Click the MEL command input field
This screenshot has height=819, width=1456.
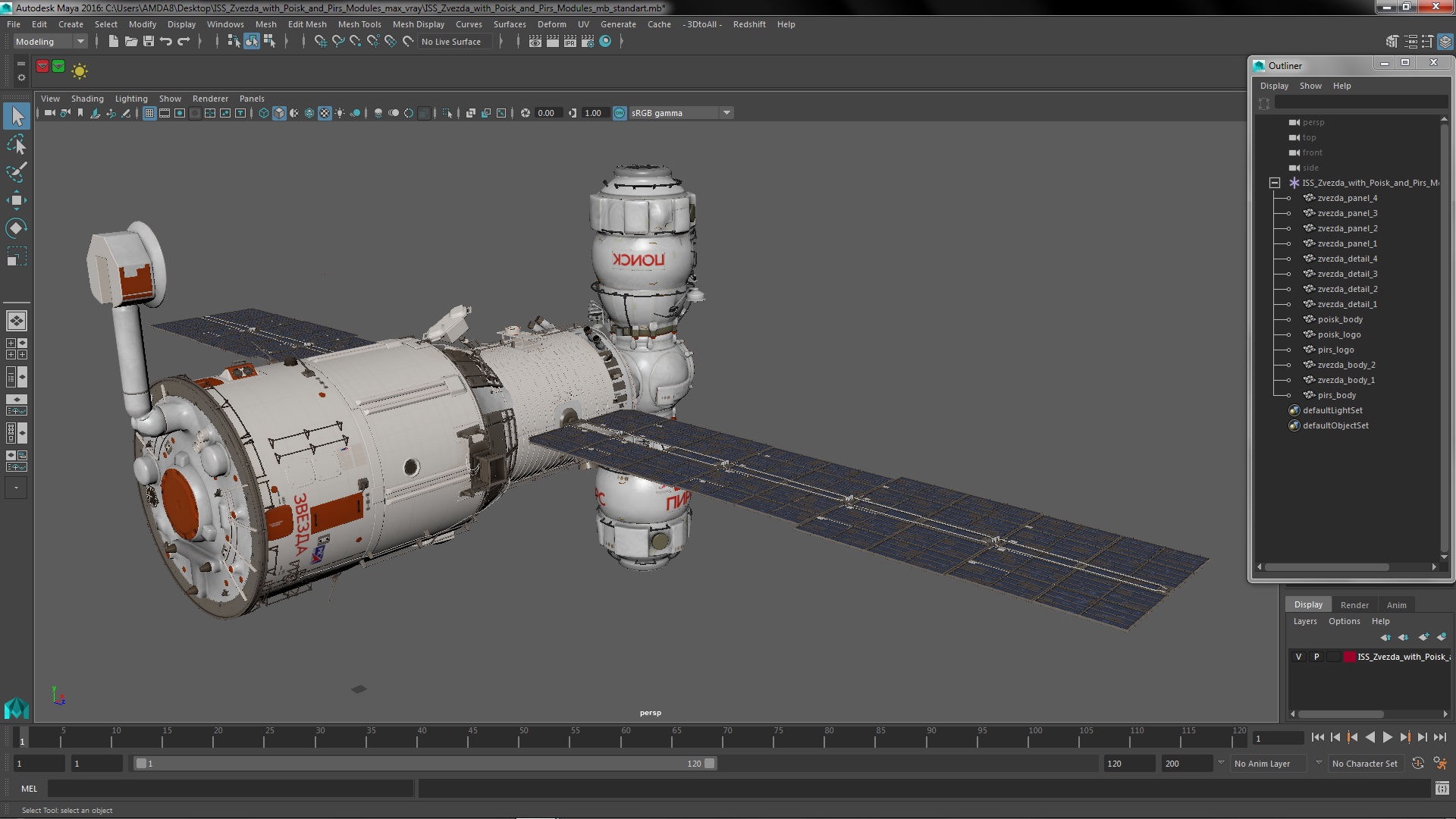[231, 789]
